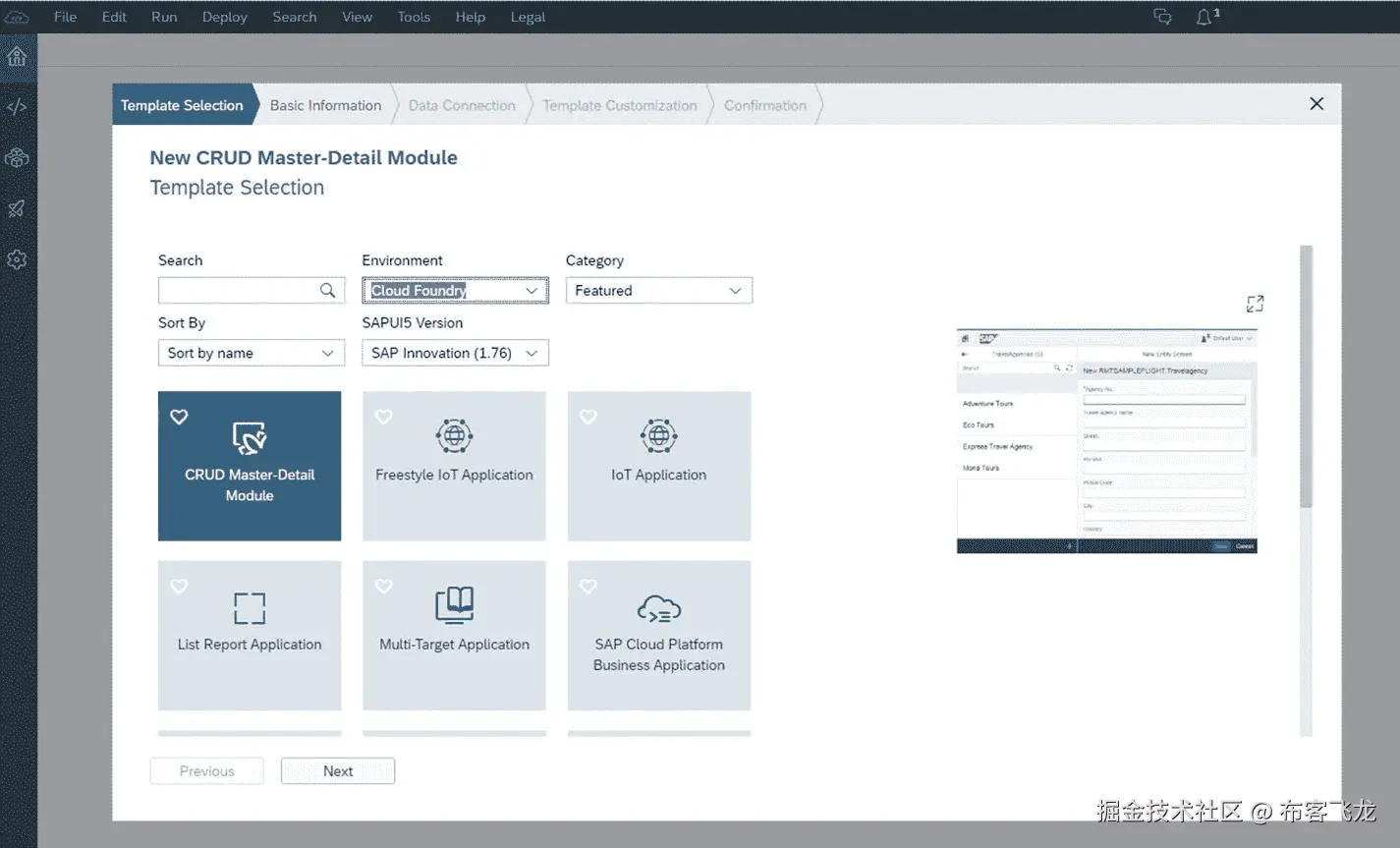Screen dimensions: 1400x848
Task: Open the Sort by name dropdown
Action: [x=252, y=353]
